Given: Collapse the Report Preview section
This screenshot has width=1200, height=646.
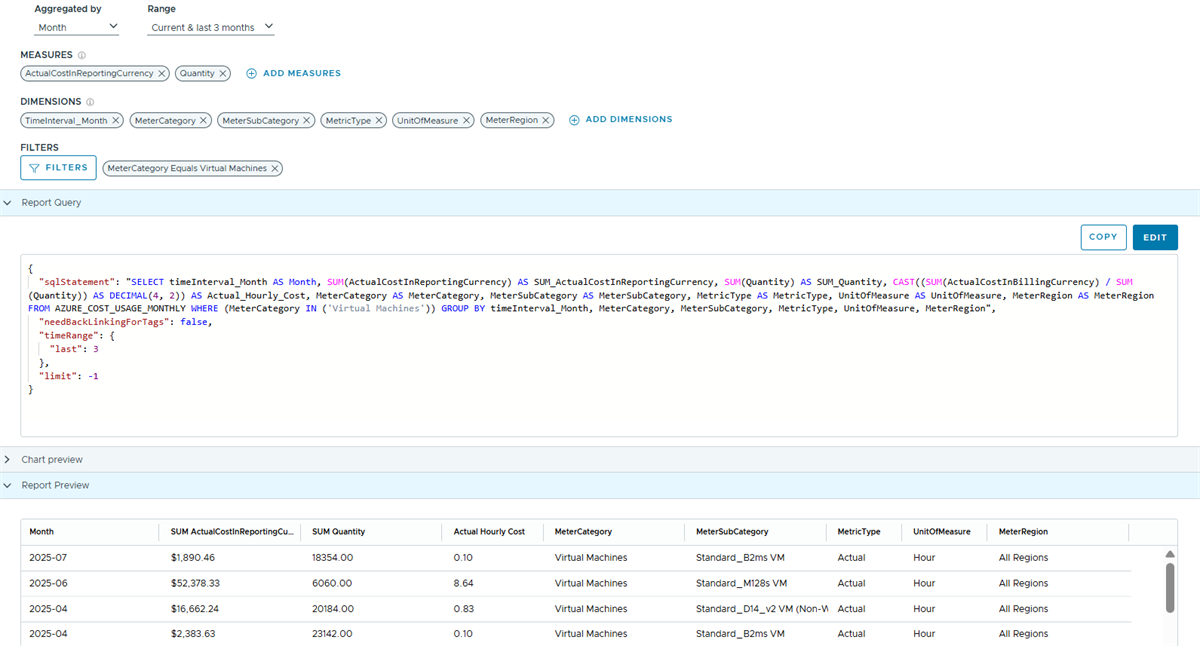Looking at the screenshot, I should click(x=8, y=485).
